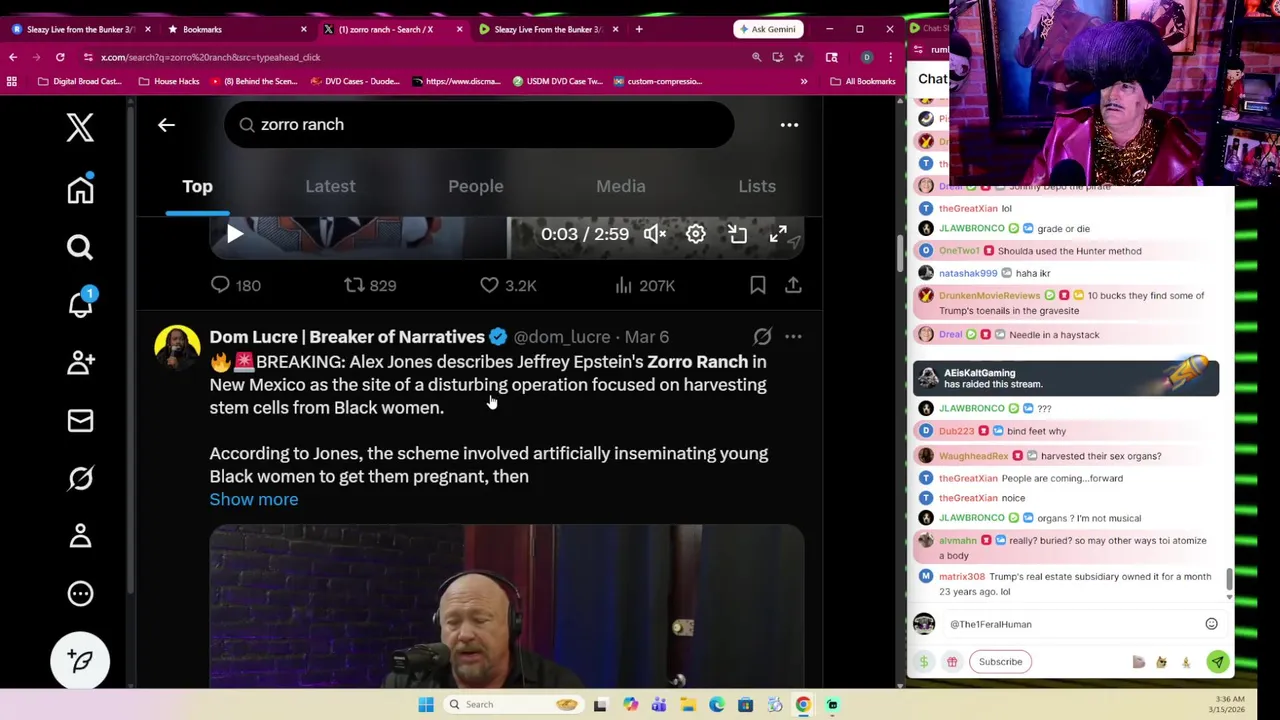
Task: Go back using the search page arrow
Action: point(166,125)
